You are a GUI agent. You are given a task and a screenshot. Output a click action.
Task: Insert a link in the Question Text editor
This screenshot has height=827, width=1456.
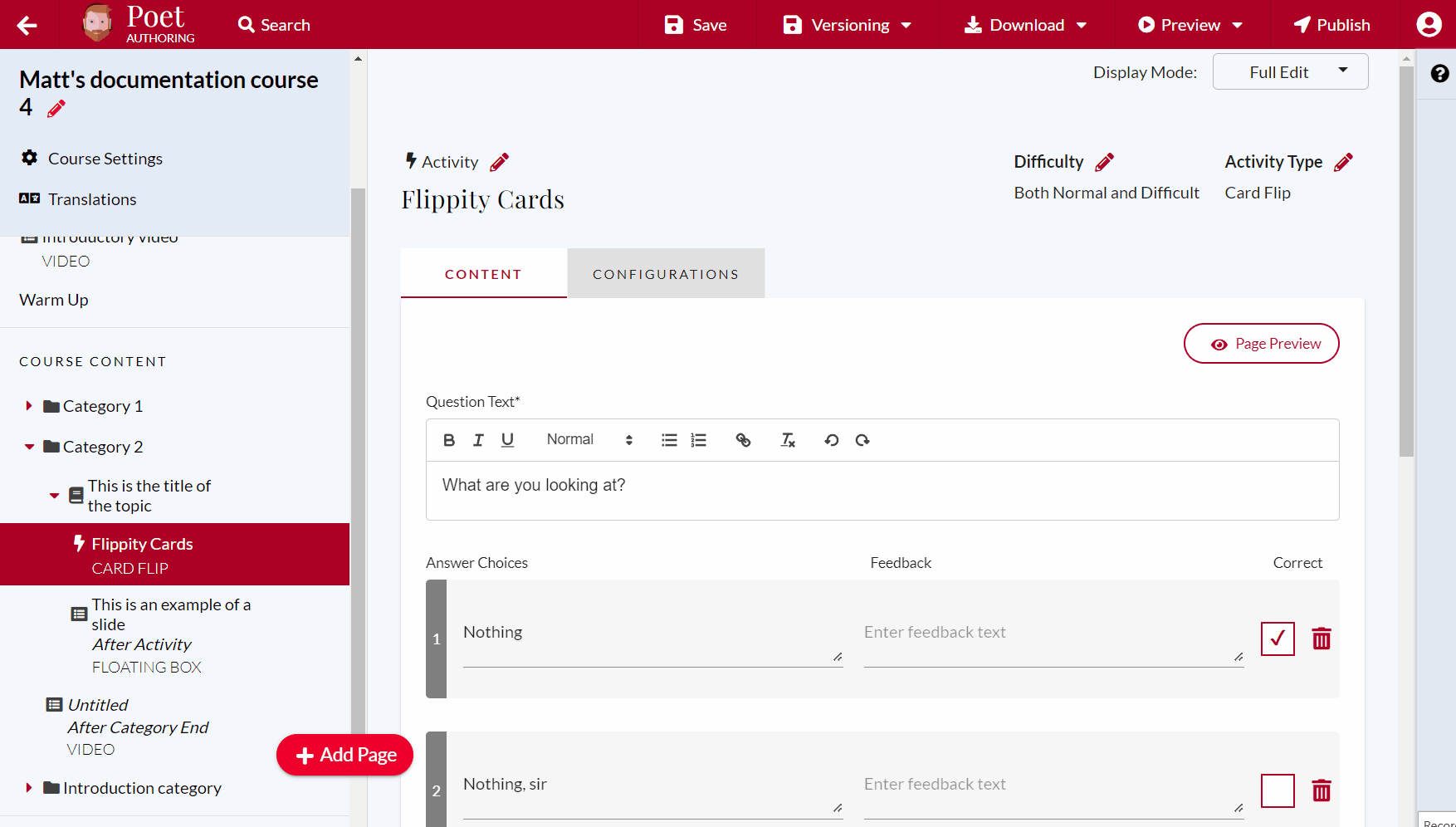tap(743, 440)
